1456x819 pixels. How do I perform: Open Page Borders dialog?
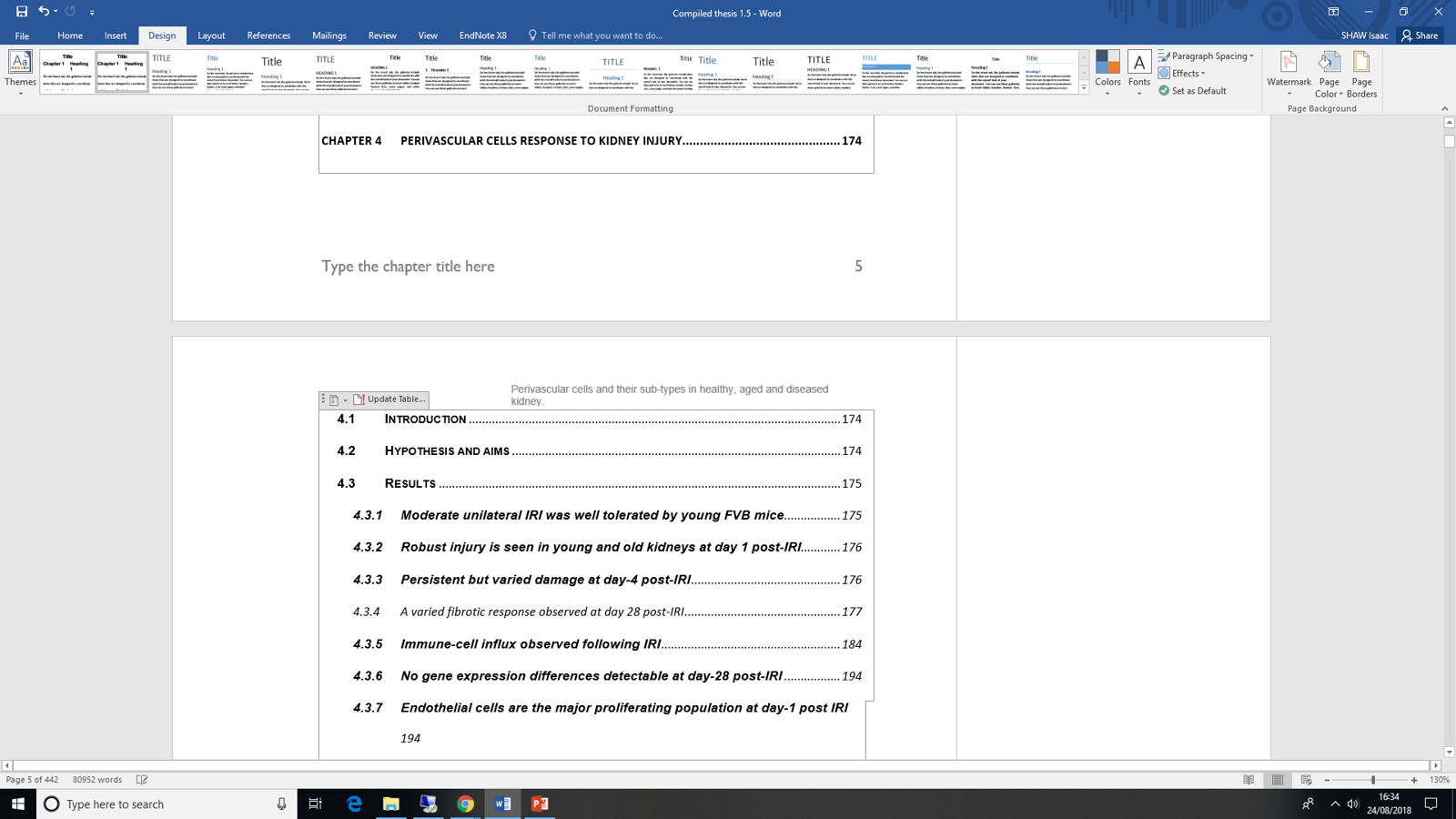[x=1361, y=73]
